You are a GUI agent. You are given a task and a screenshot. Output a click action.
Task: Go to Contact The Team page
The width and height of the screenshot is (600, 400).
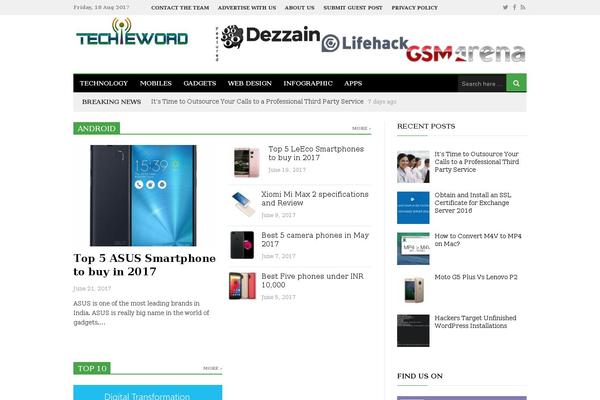point(180,8)
